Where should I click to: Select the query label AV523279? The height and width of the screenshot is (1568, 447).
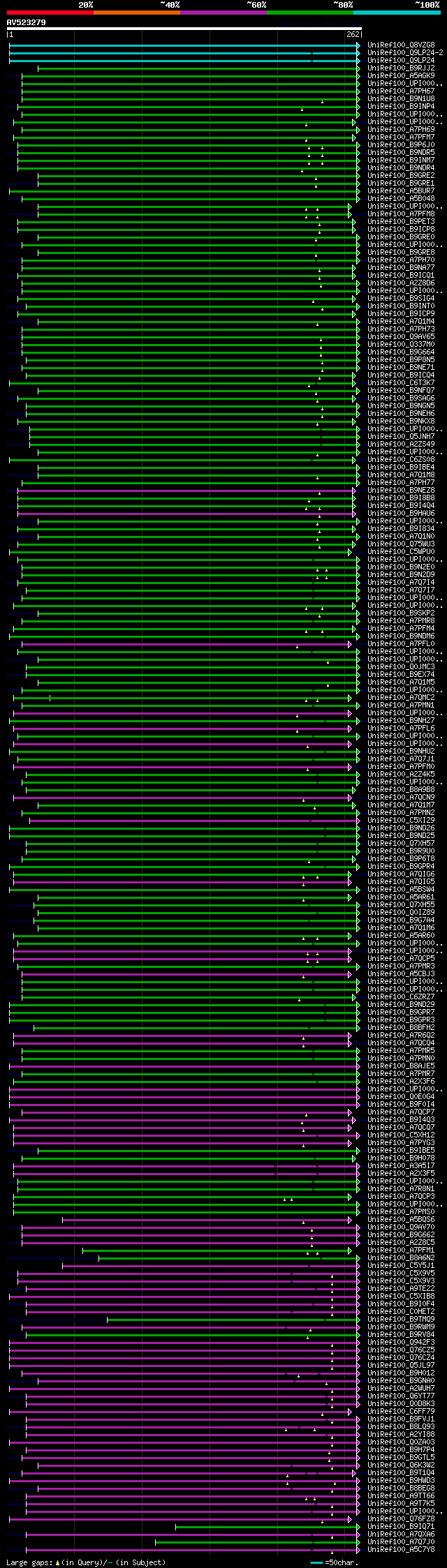27,22
